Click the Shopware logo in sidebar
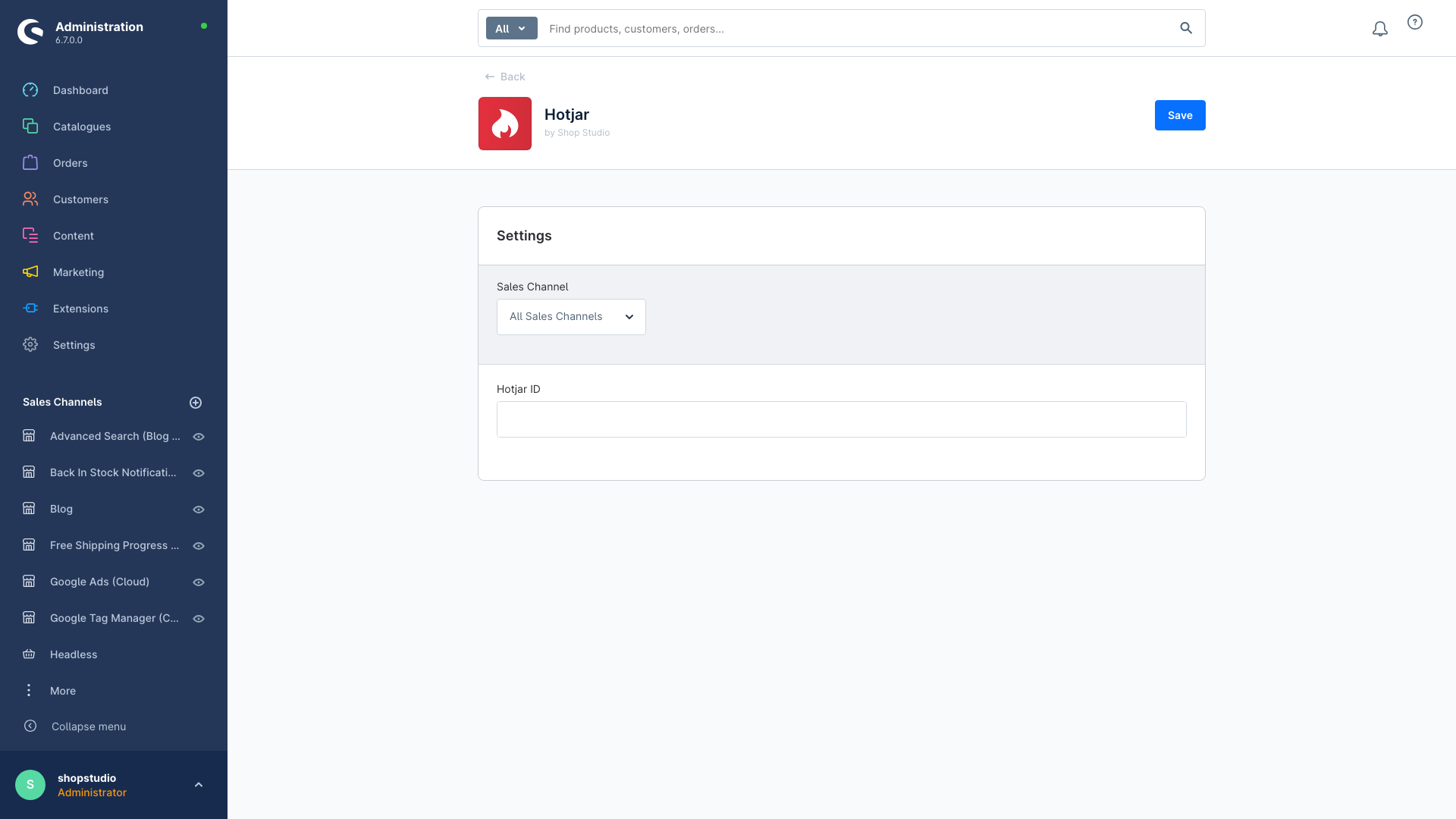 (30, 32)
